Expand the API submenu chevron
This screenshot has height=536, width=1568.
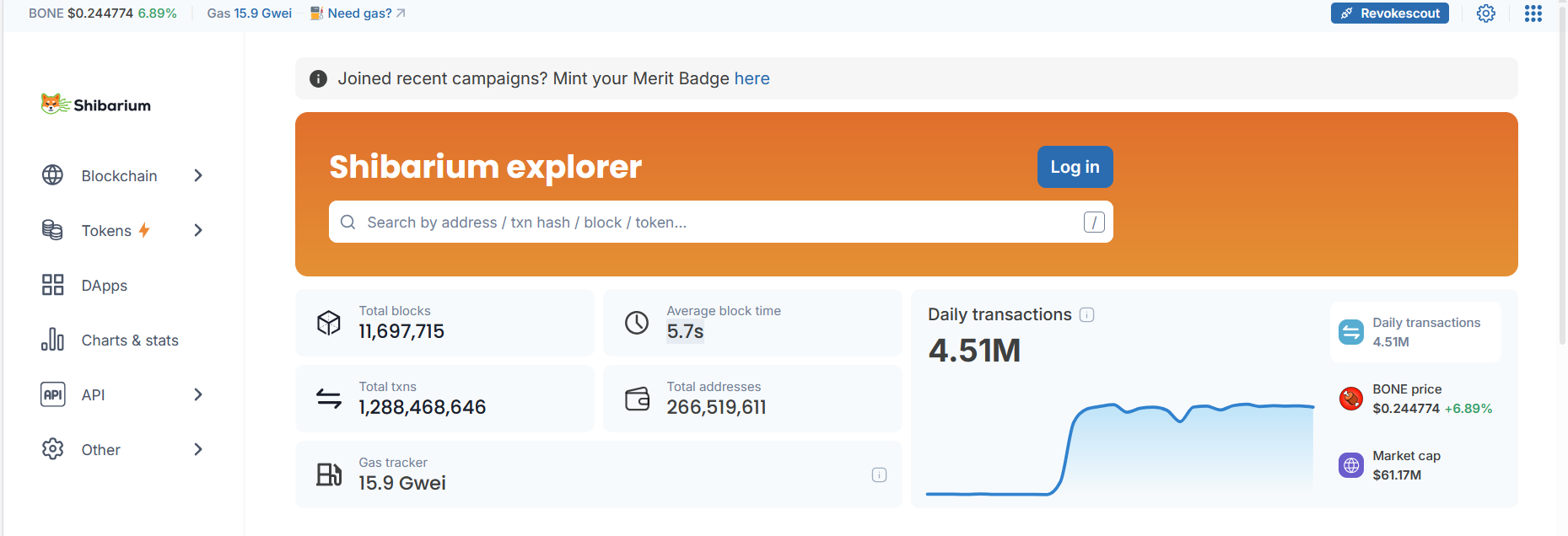click(x=198, y=394)
